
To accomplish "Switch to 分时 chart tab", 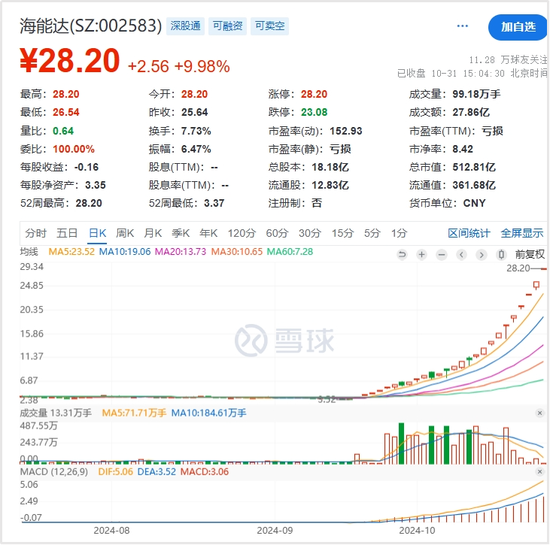I will (35, 233).
